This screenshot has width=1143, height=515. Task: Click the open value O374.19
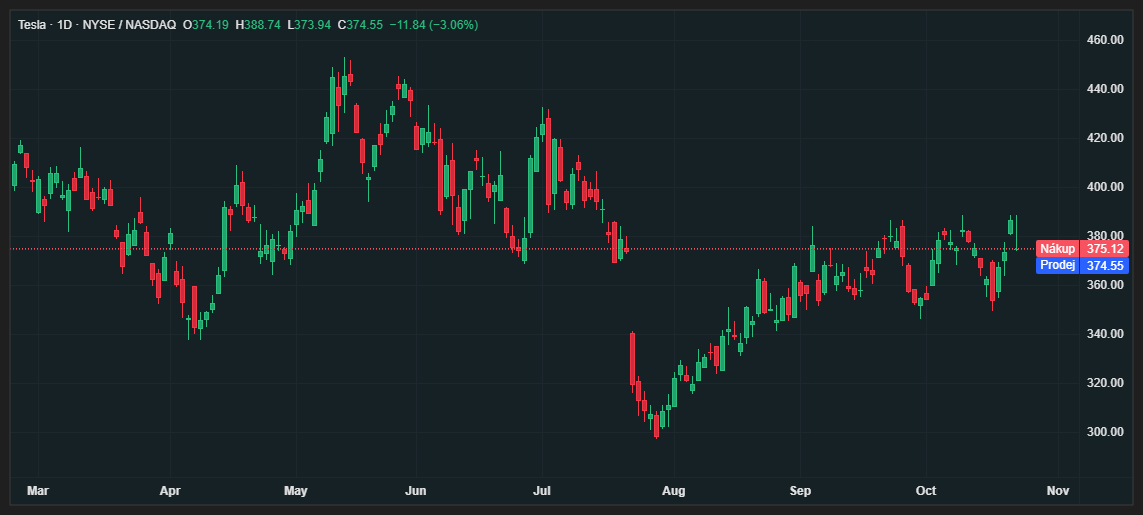click(x=206, y=25)
